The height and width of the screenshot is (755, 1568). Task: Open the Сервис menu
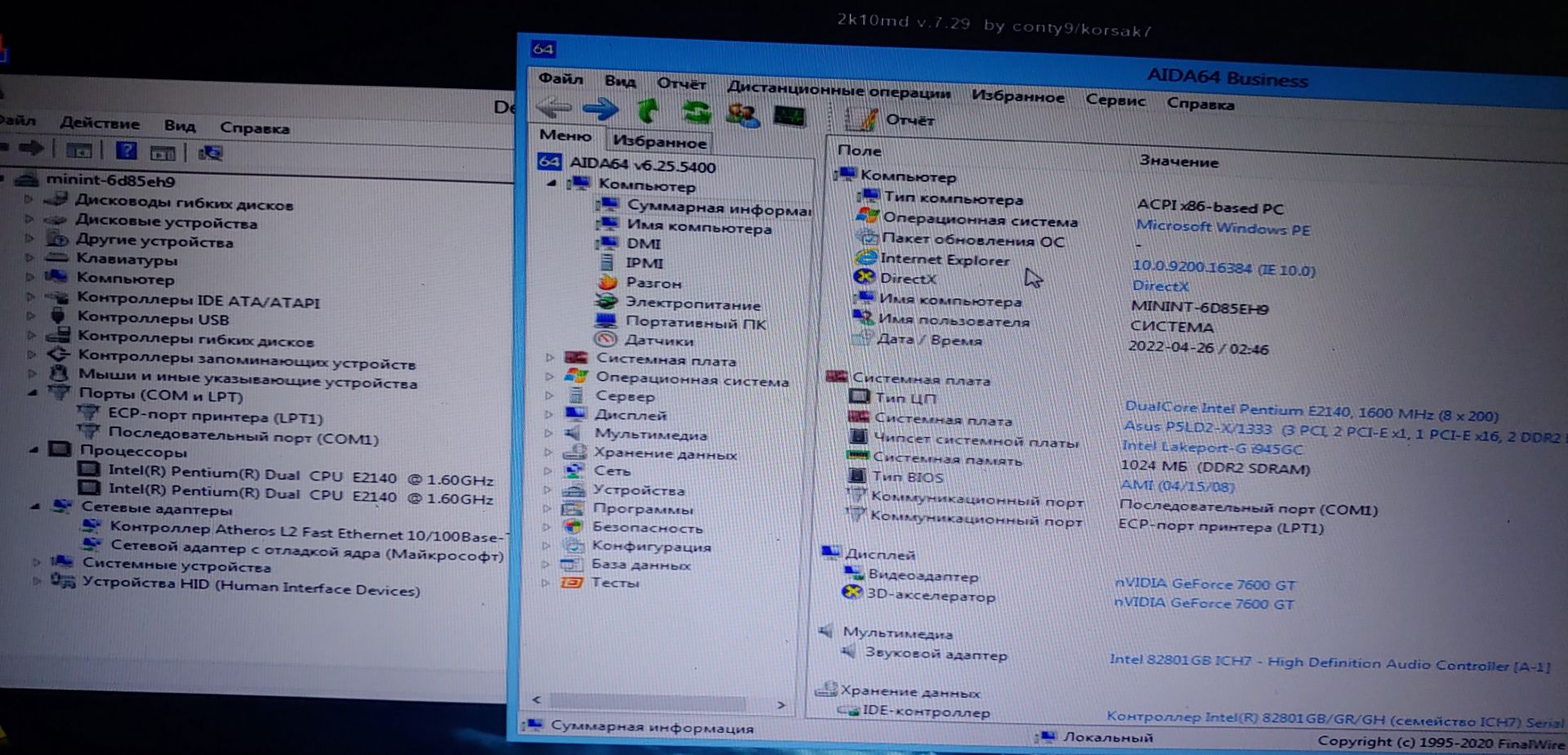[x=1115, y=100]
